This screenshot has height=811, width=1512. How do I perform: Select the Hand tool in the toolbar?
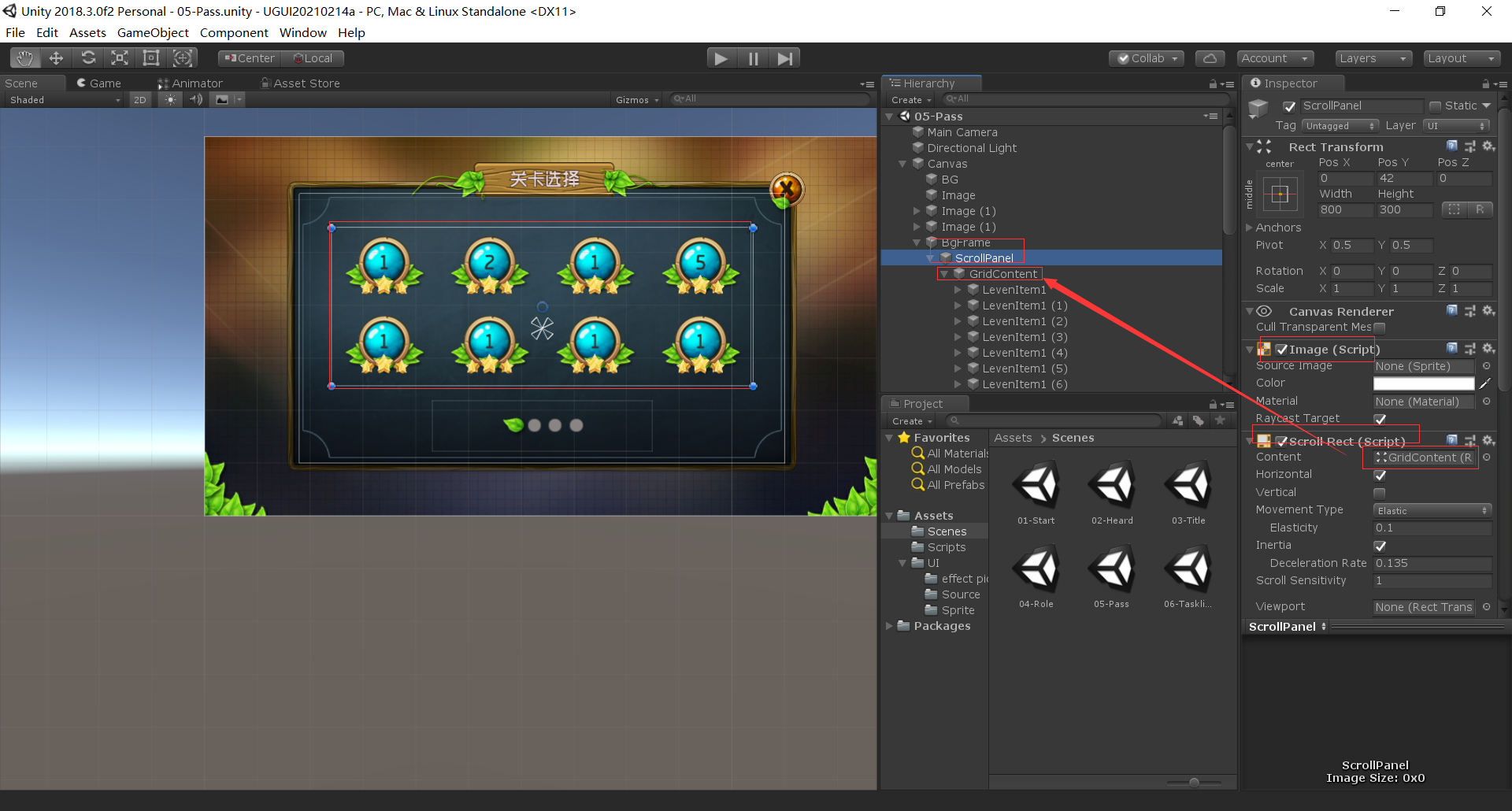pos(24,57)
